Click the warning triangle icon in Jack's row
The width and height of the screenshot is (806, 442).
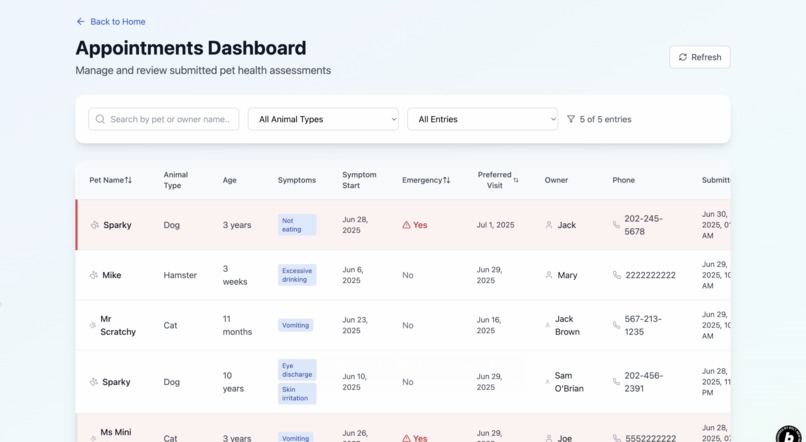point(406,225)
